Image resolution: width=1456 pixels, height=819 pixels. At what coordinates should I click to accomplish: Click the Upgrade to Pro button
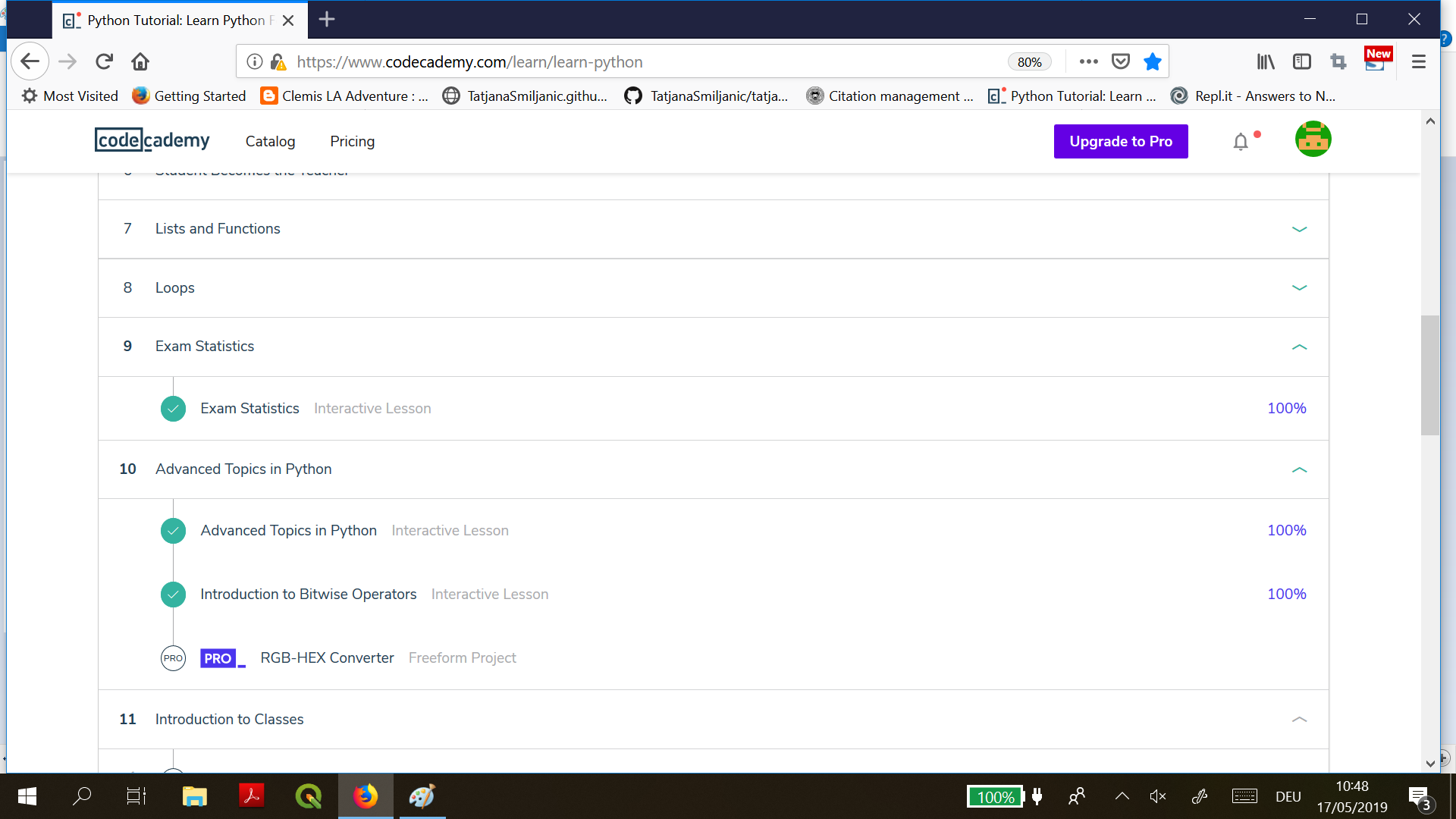[1121, 141]
